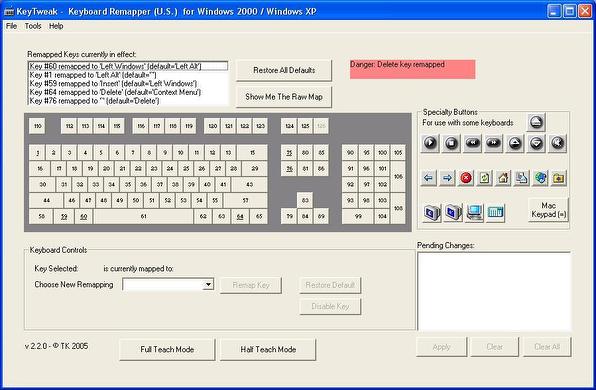Viewport: 596px width, 390px height.
Task: Select key 106 on the numeric keypad
Action: coord(398,176)
